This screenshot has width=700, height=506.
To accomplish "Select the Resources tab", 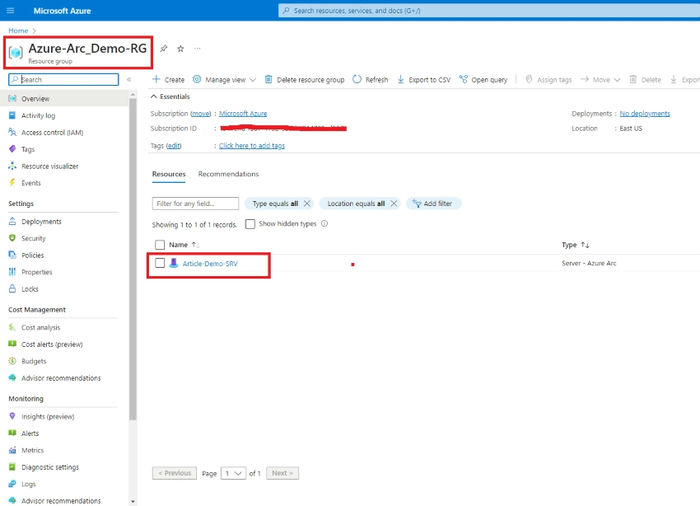I will click(x=169, y=174).
